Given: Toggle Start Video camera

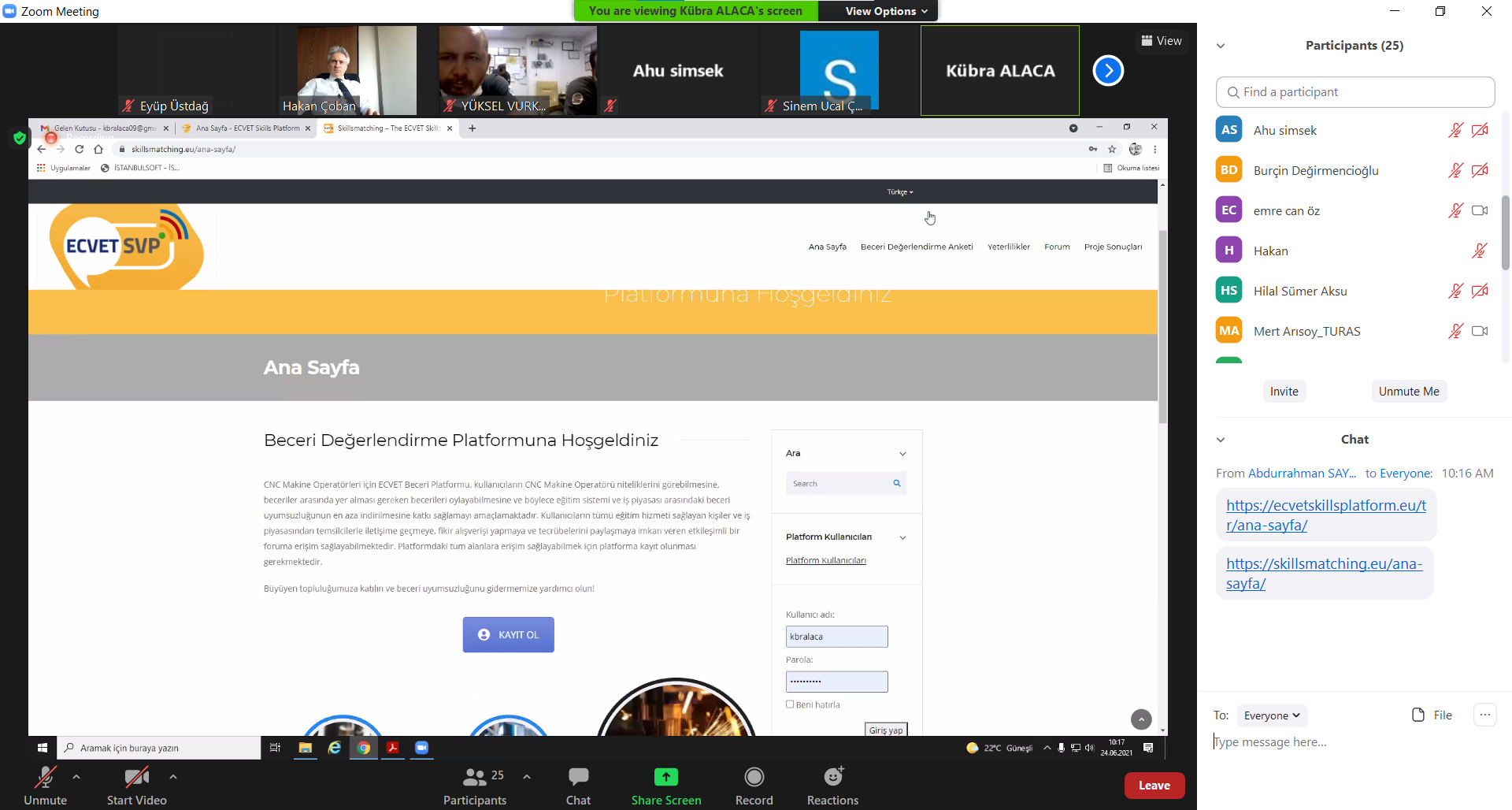Looking at the screenshot, I should point(136,778).
